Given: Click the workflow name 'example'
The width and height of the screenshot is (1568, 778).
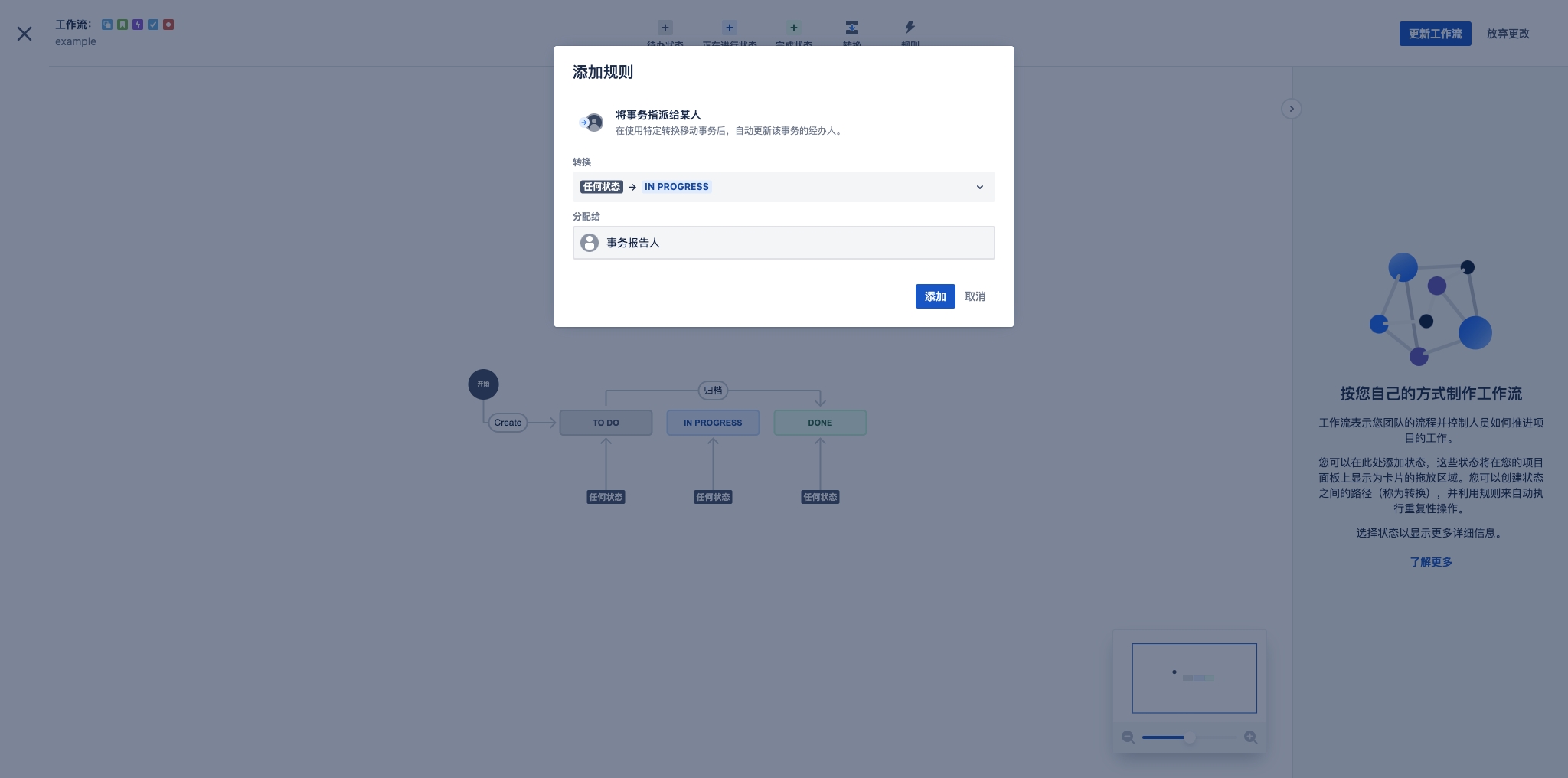Looking at the screenshot, I should click(x=76, y=41).
